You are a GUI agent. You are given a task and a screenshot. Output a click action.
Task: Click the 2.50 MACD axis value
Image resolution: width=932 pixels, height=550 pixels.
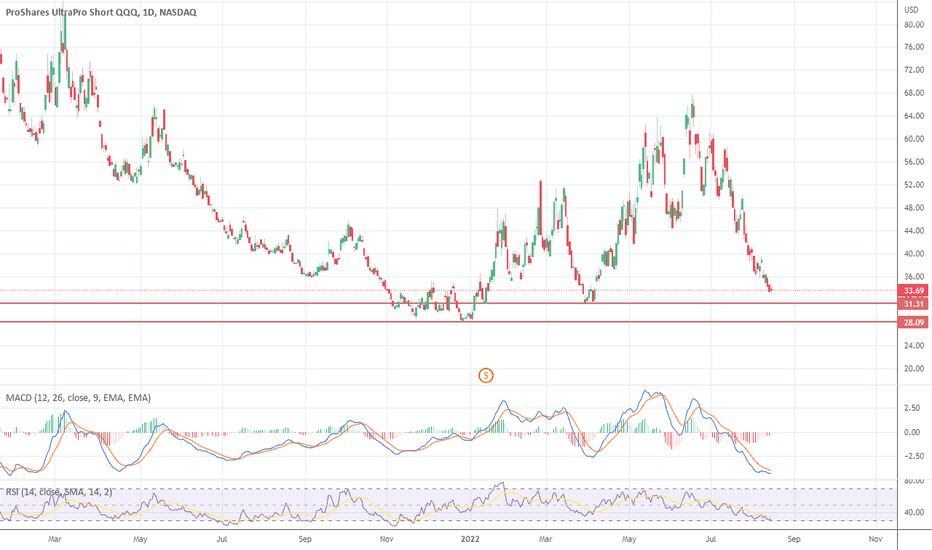(x=912, y=408)
